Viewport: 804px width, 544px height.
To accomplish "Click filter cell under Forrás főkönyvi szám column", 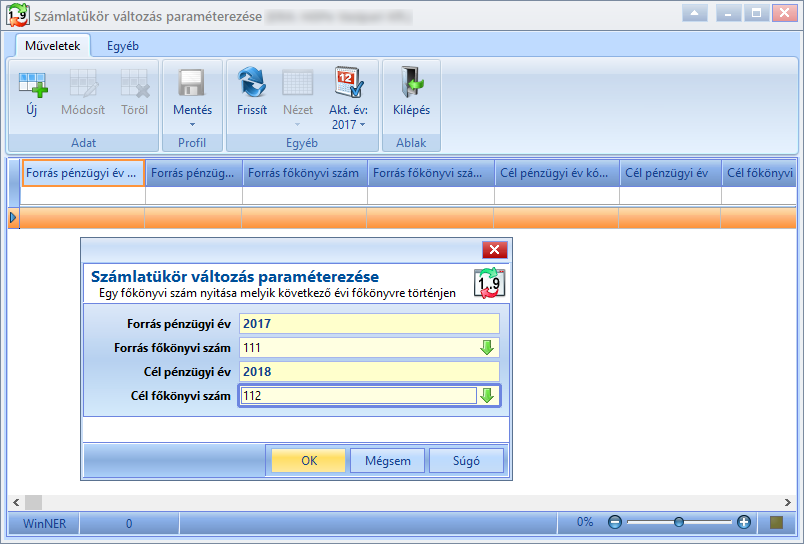I will tap(305, 195).
